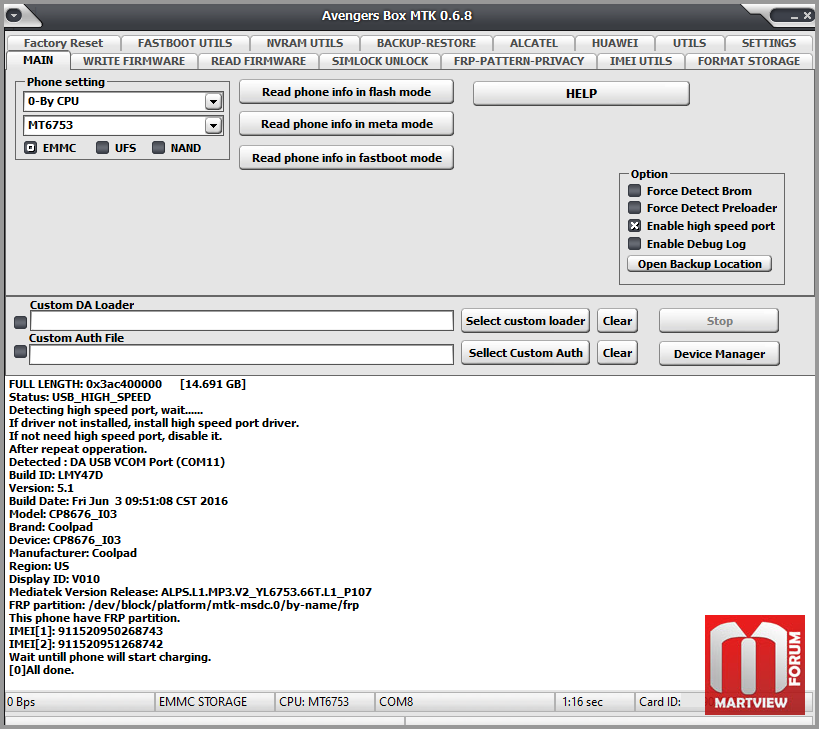Open the SETTINGS tab
The height and width of the screenshot is (729, 819).
pos(768,43)
